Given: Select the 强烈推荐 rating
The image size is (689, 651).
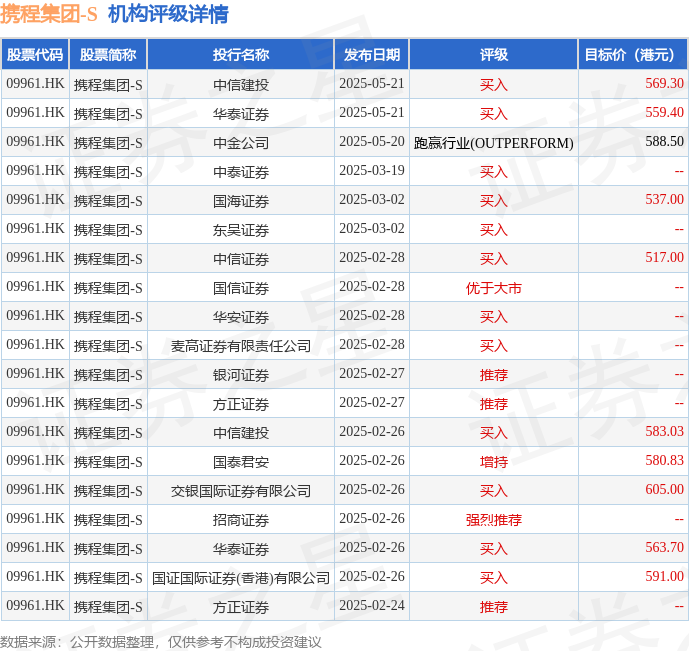Looking at the screenshot, I should click(x=493, y=520).
